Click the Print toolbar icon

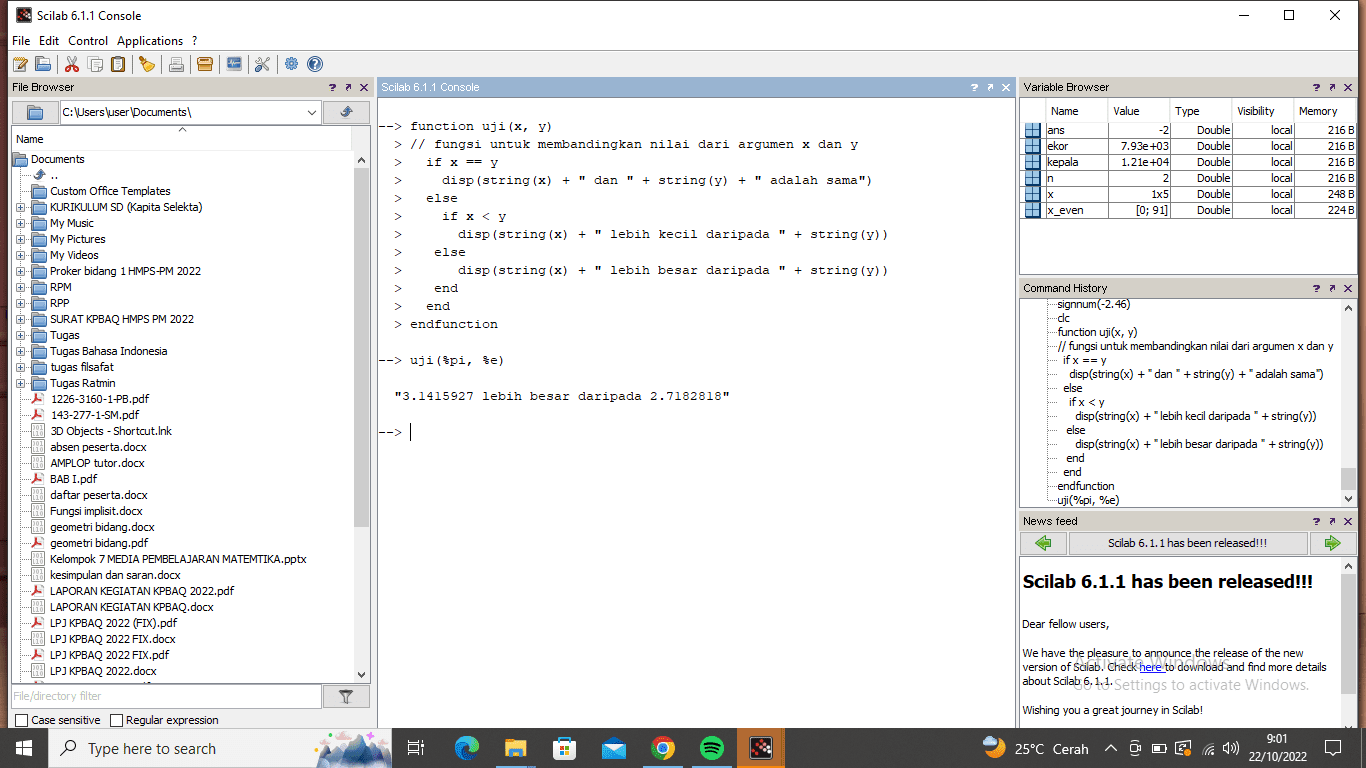tap(176, 64)
